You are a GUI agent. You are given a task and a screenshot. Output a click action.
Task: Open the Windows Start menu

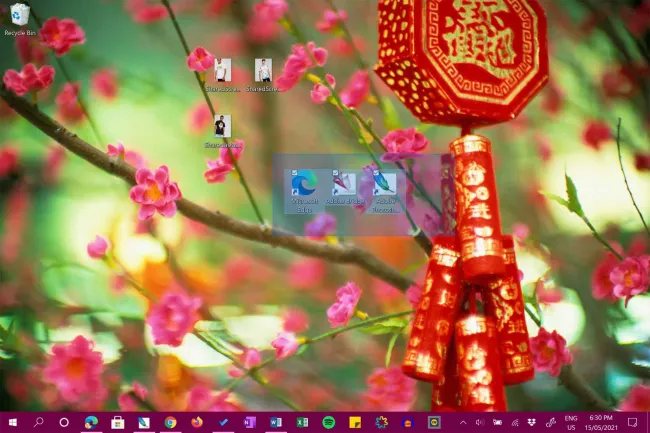(13, 423)
